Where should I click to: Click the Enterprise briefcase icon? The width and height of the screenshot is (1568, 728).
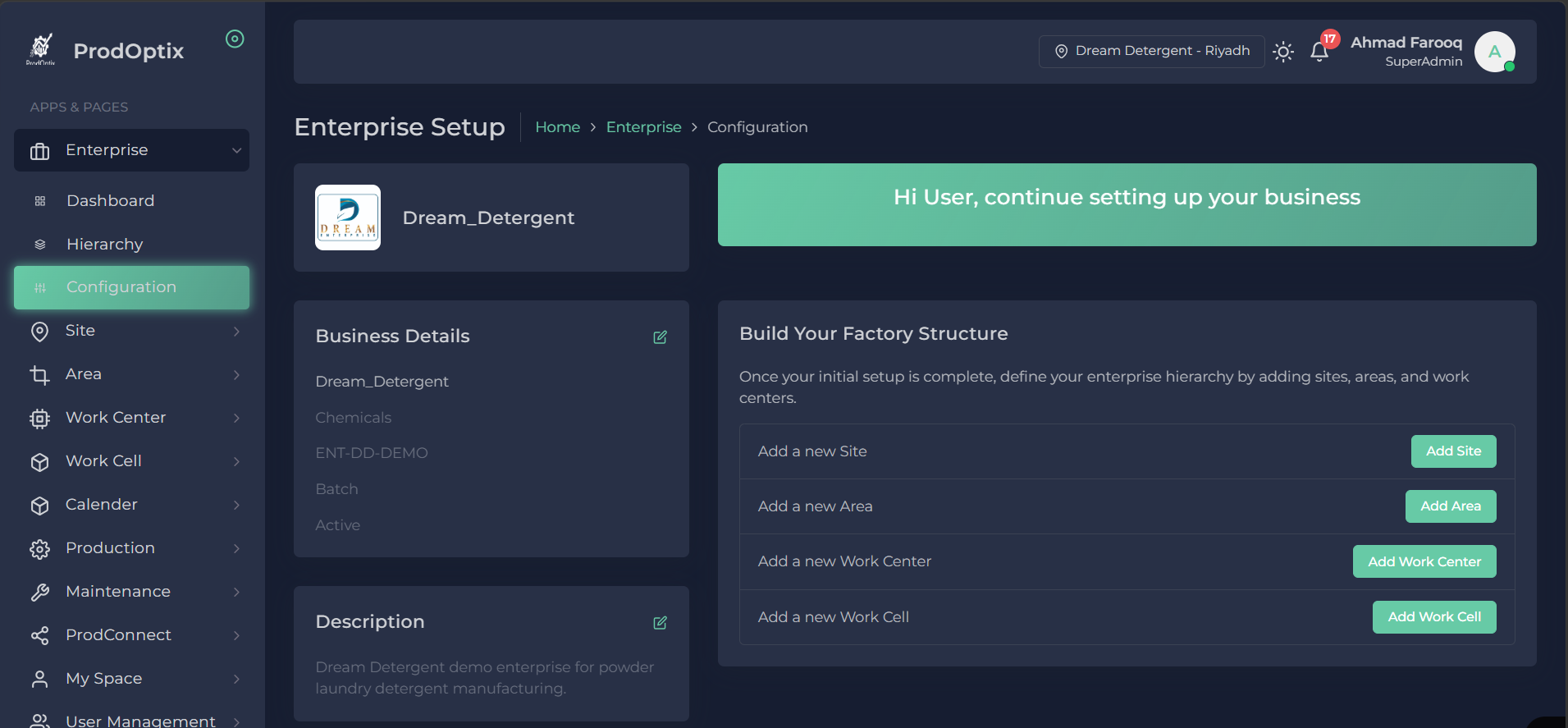tap(39, 151)
